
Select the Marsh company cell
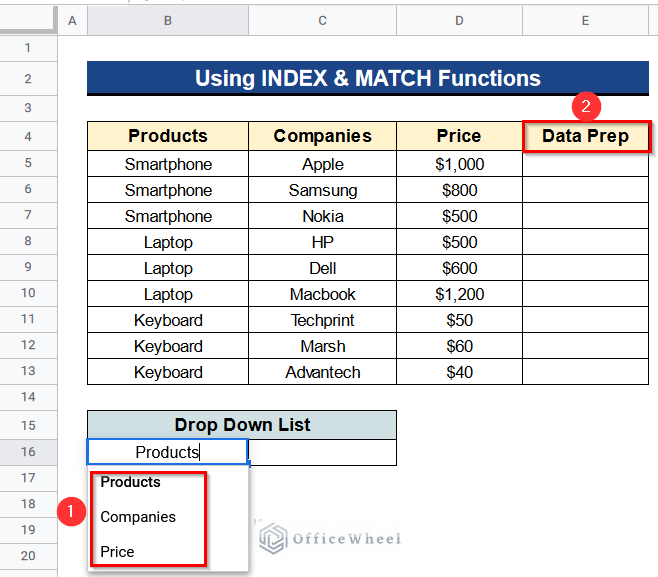pos(322,346)
